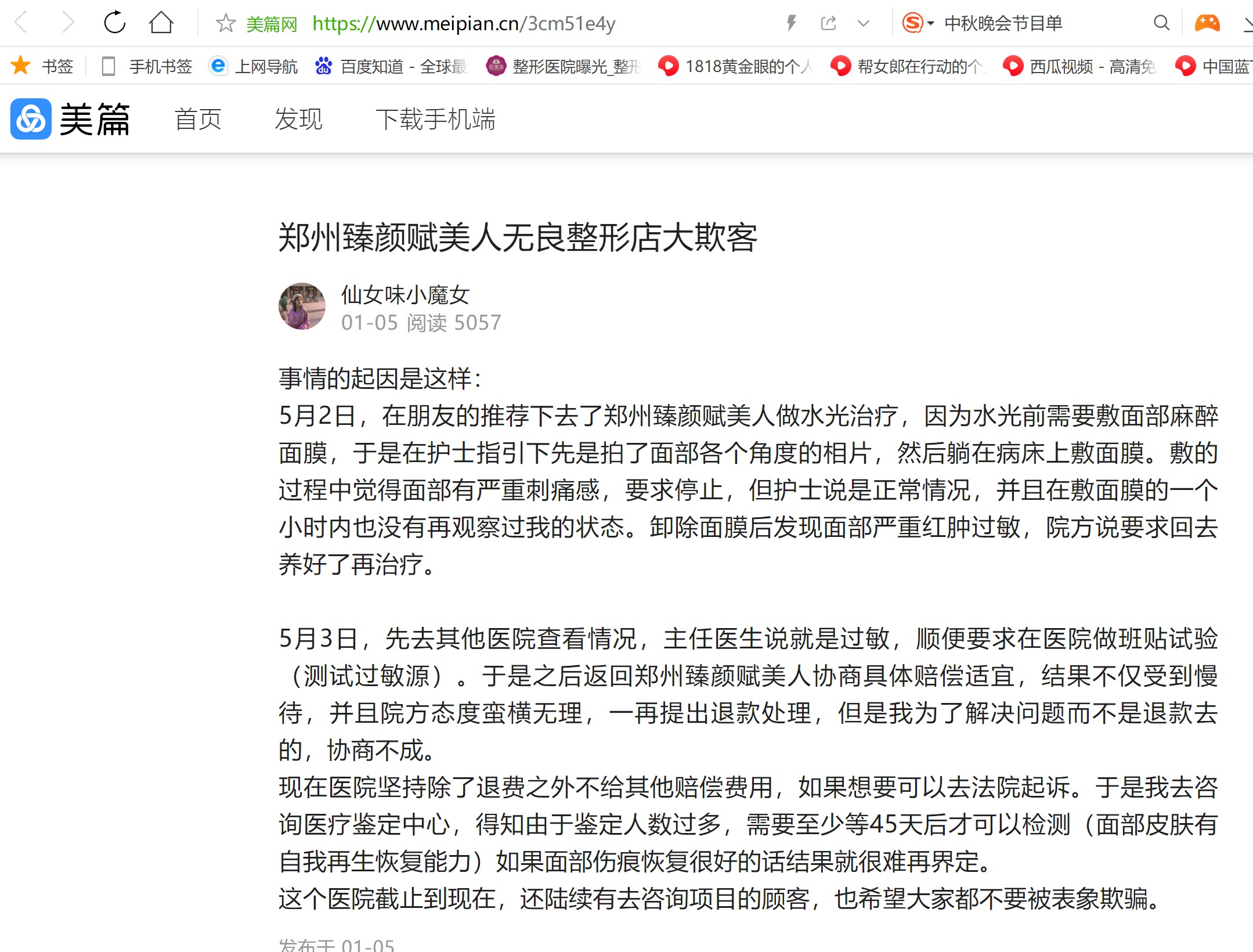Image resolution: width=1253 pixels, height=952 pixels.
Task: Open 上网导航 bookmark
Action: point(253,66)
